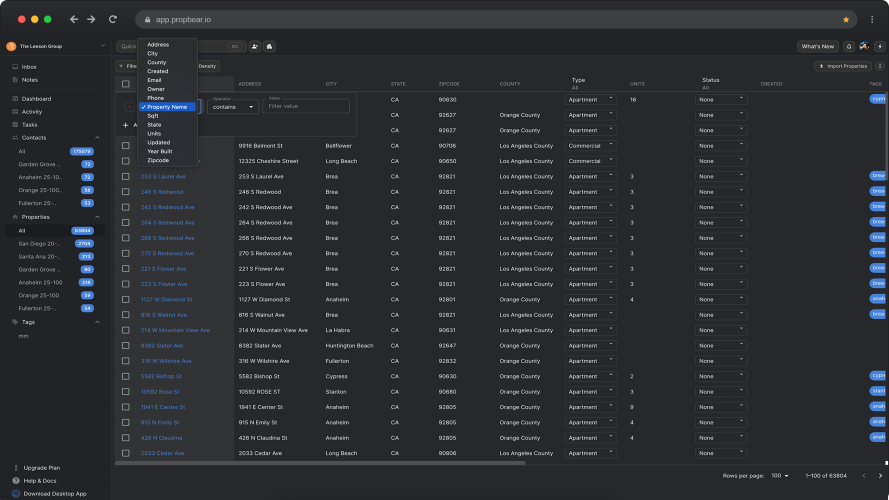Screen dimensions: 889x500
Task: Click the add property building icon
Action: [269, 46]
